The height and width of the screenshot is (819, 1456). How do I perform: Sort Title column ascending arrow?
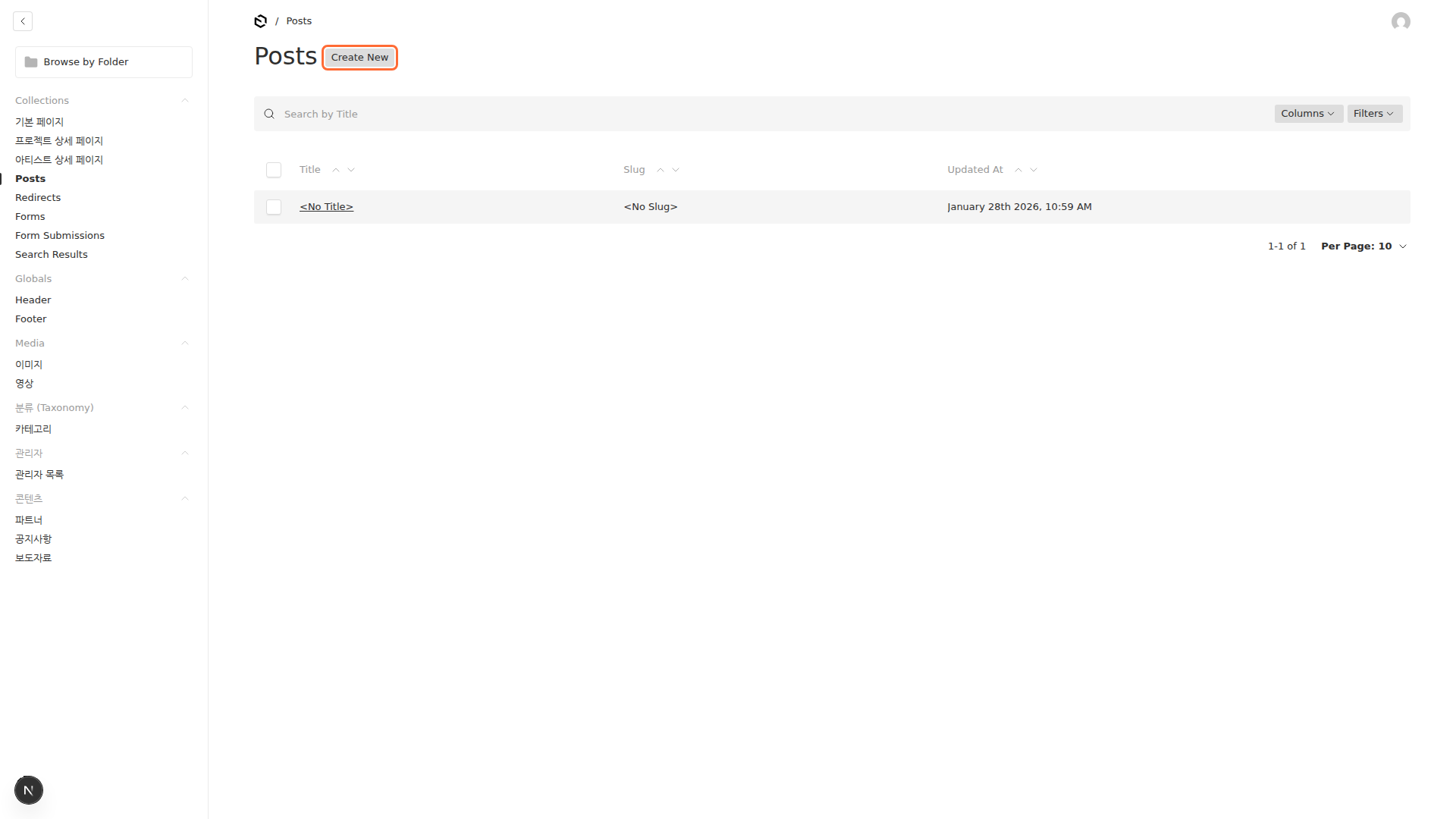[336, 170]
